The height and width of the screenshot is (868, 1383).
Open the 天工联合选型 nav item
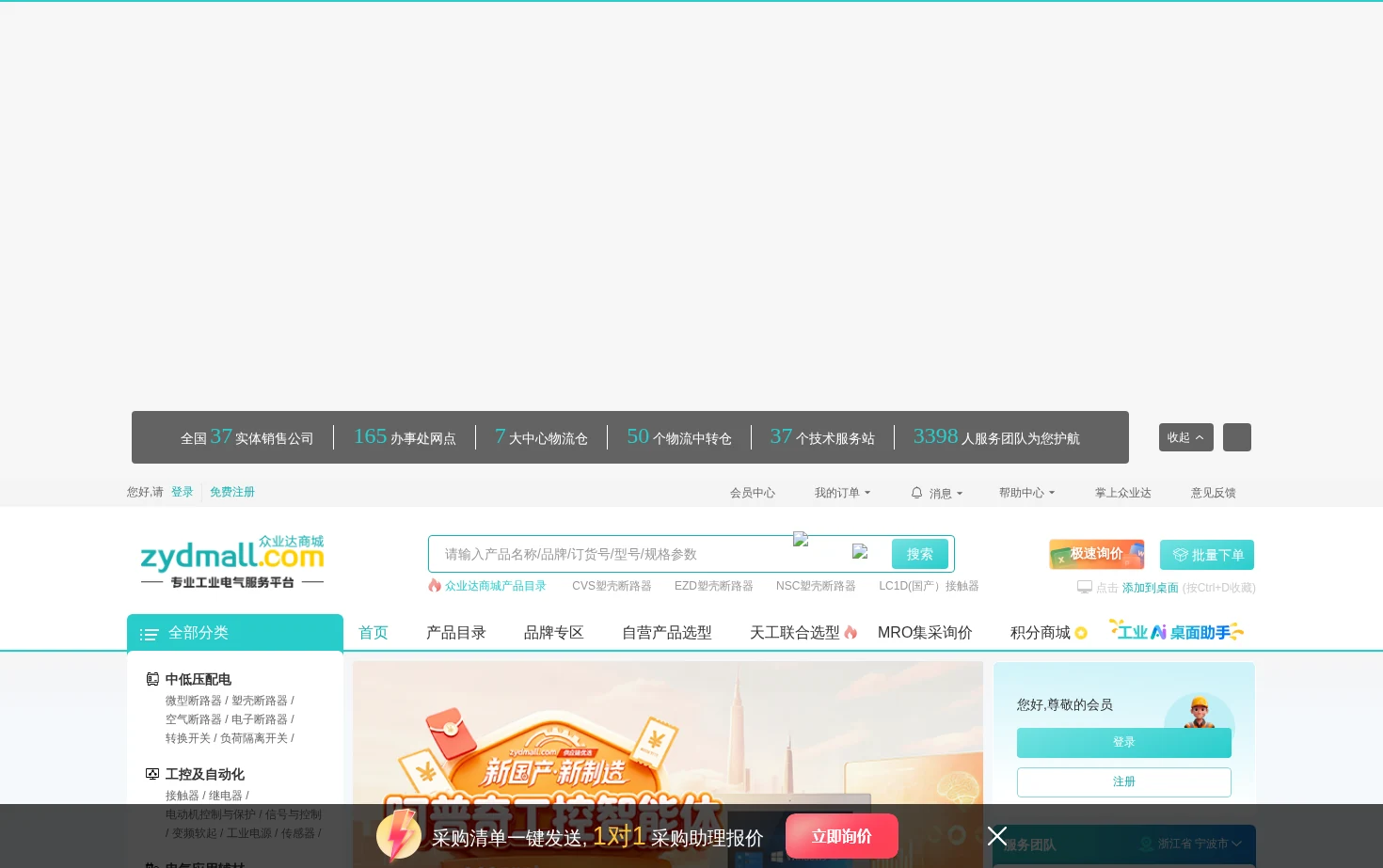(x=795, y=632)
